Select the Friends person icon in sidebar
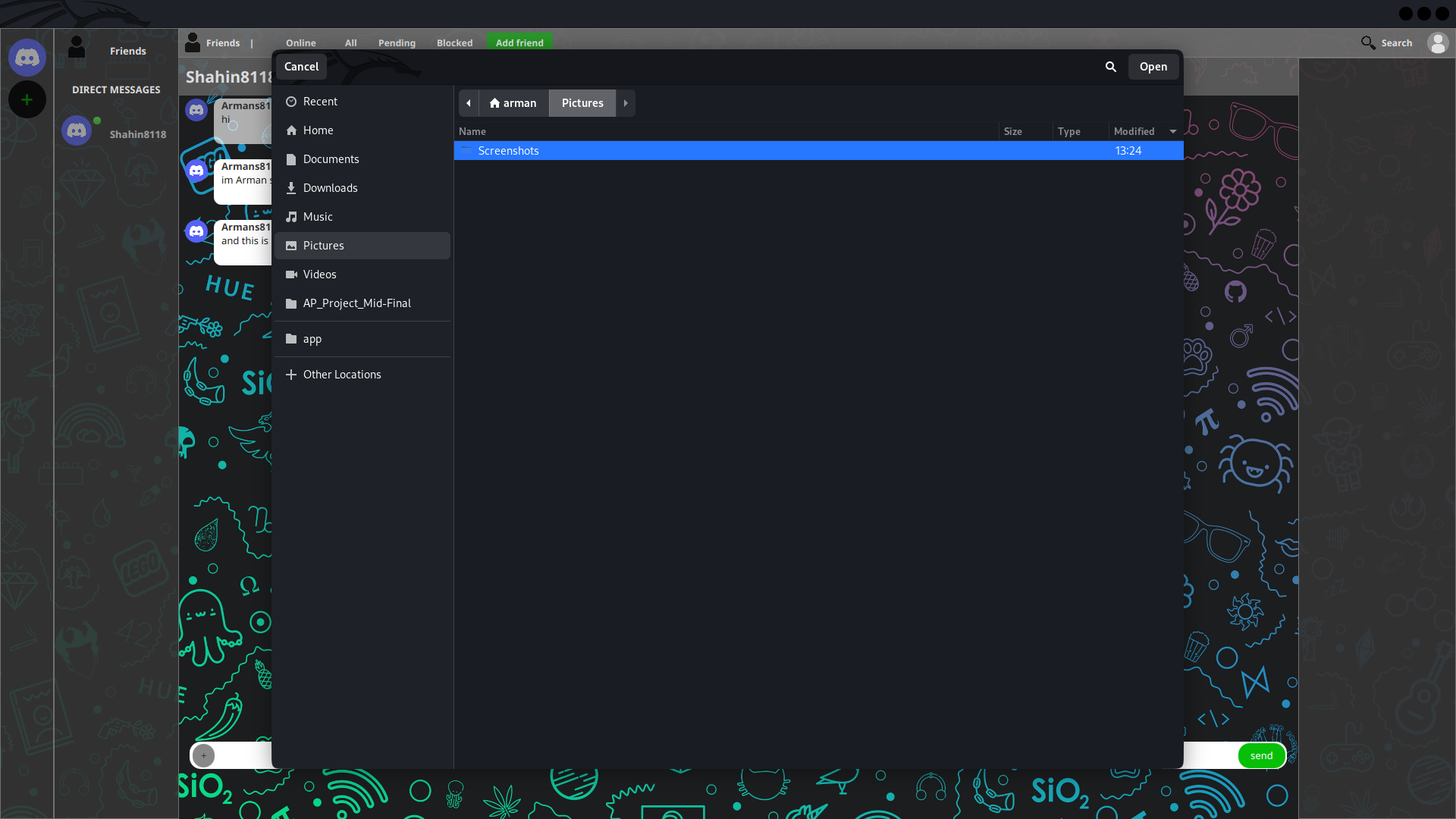Image resolution: width=1456 pixels, height=819 pixels. pos(76,47)
